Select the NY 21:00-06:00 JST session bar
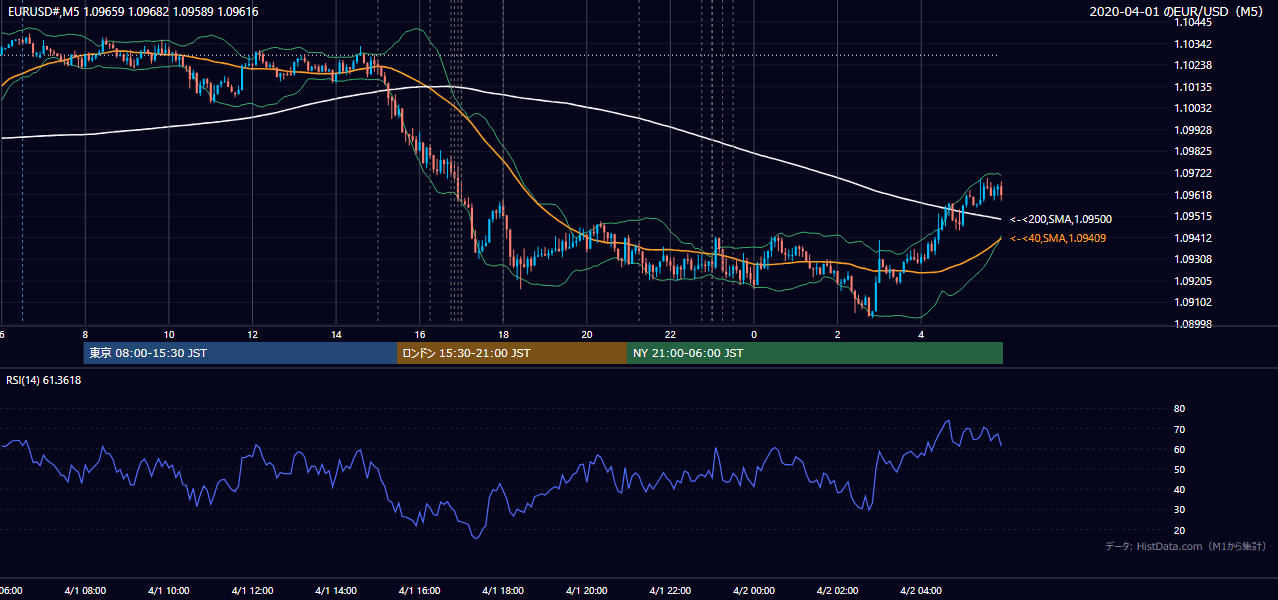Screen dimensions: 1278x600 (x=815, y=353)
